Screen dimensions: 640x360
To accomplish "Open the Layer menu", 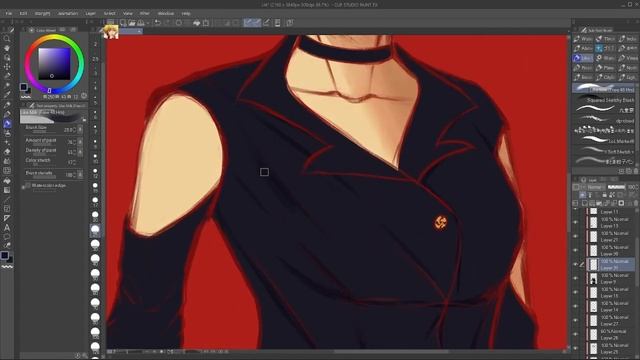I will coord(91,13).
